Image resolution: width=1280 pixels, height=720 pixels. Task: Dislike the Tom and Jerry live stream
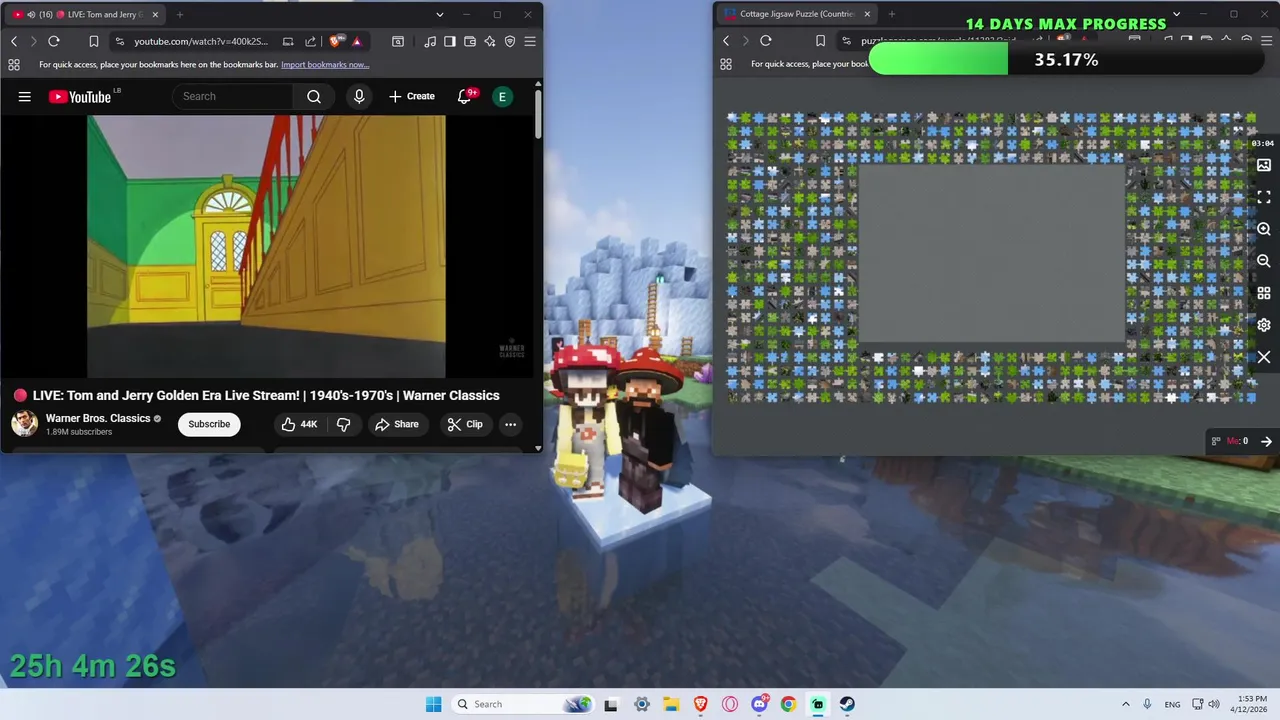343,424
